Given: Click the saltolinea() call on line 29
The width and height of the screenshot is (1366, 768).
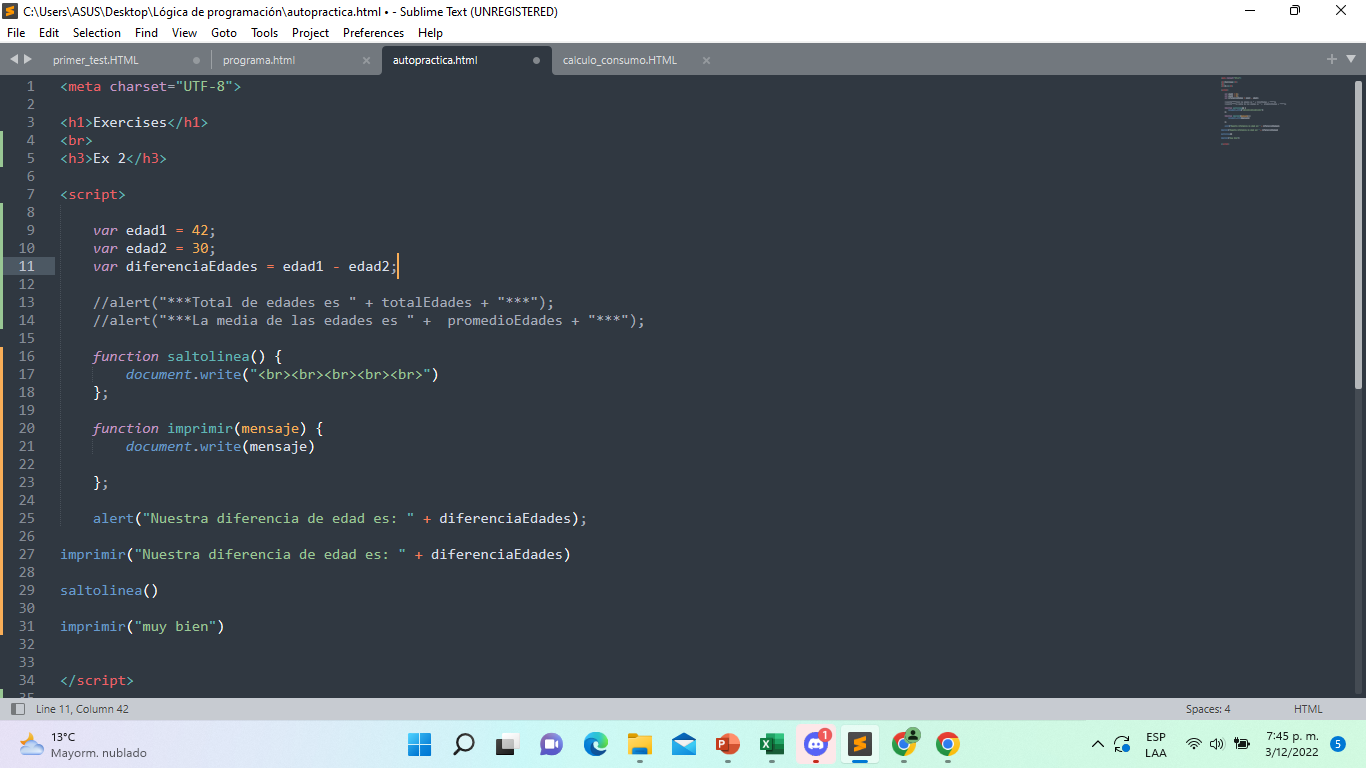Looking at the screenshot, I should [109, 590].
